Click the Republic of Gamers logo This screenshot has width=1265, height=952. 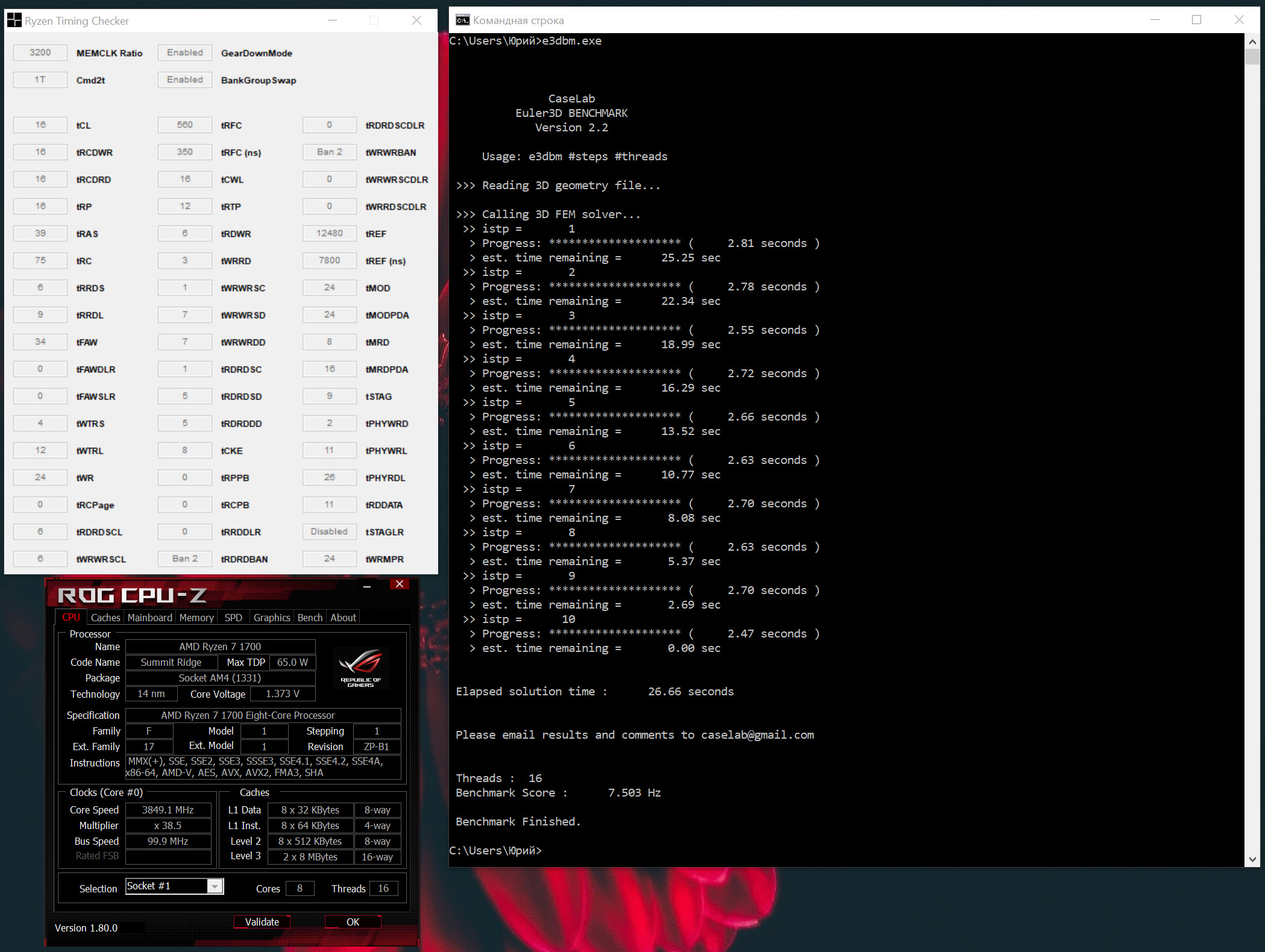pyautogui.click(x=360, y=668)
